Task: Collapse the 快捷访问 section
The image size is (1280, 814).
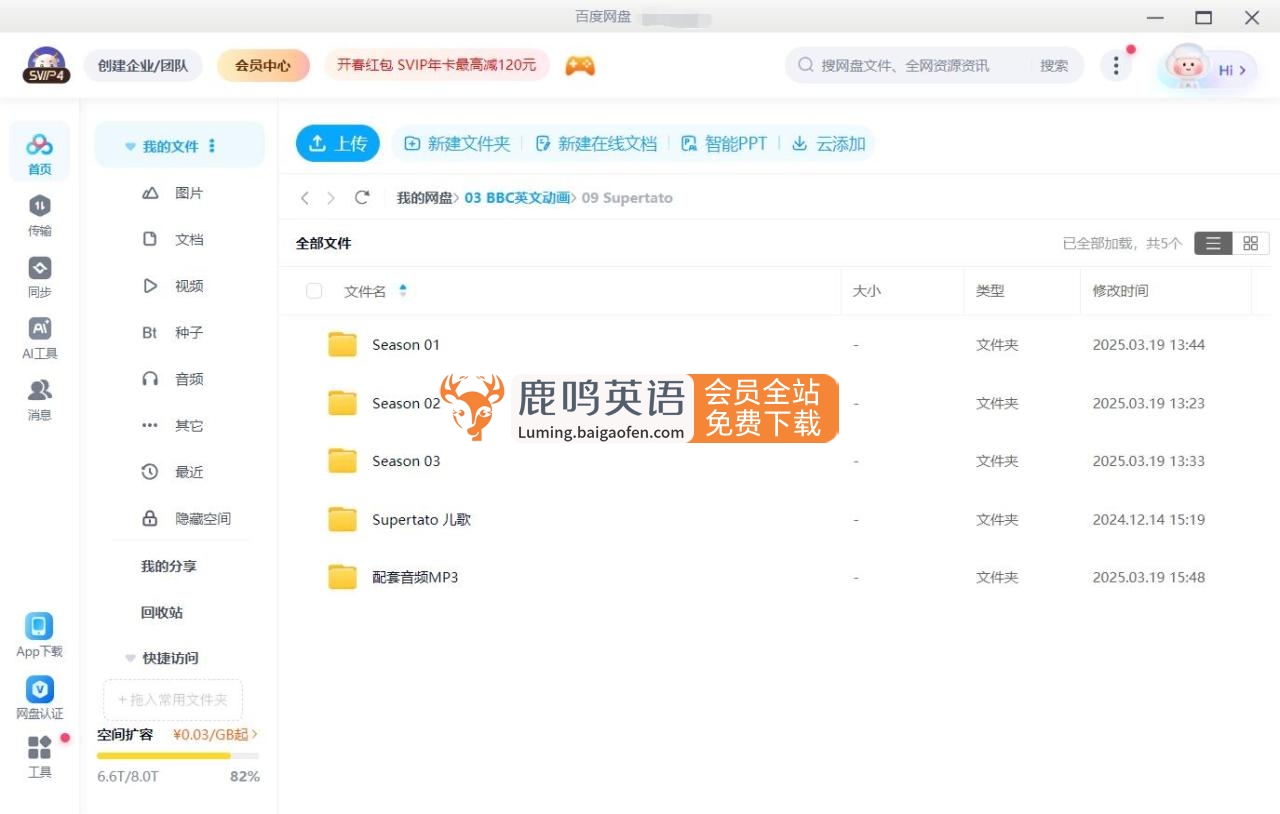Action: (x=130, y=658)
